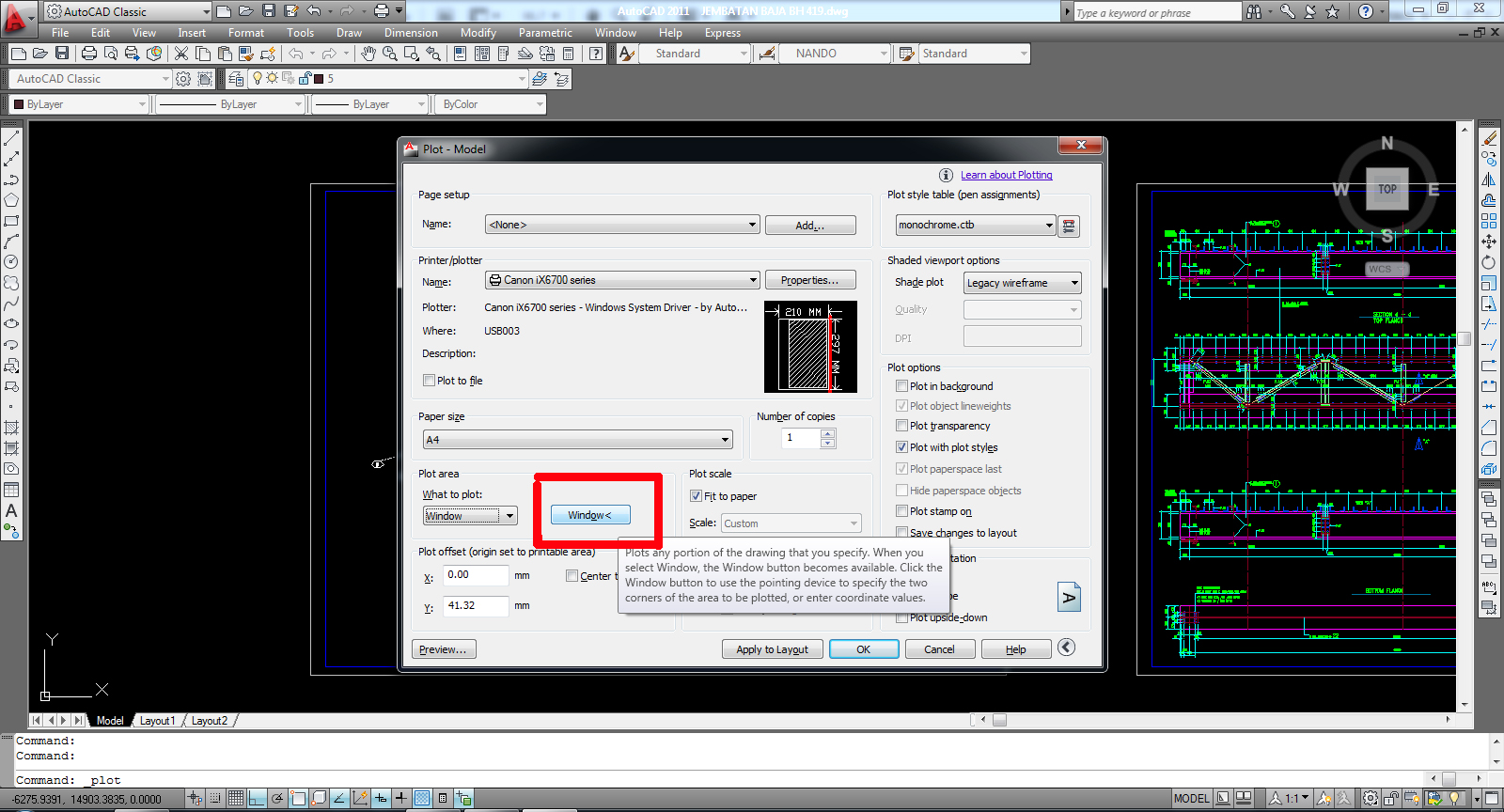Enable the Plot stamp on checkbox
The width and height of the screenshot is (1504, 812).
click(x=901, y=511)
